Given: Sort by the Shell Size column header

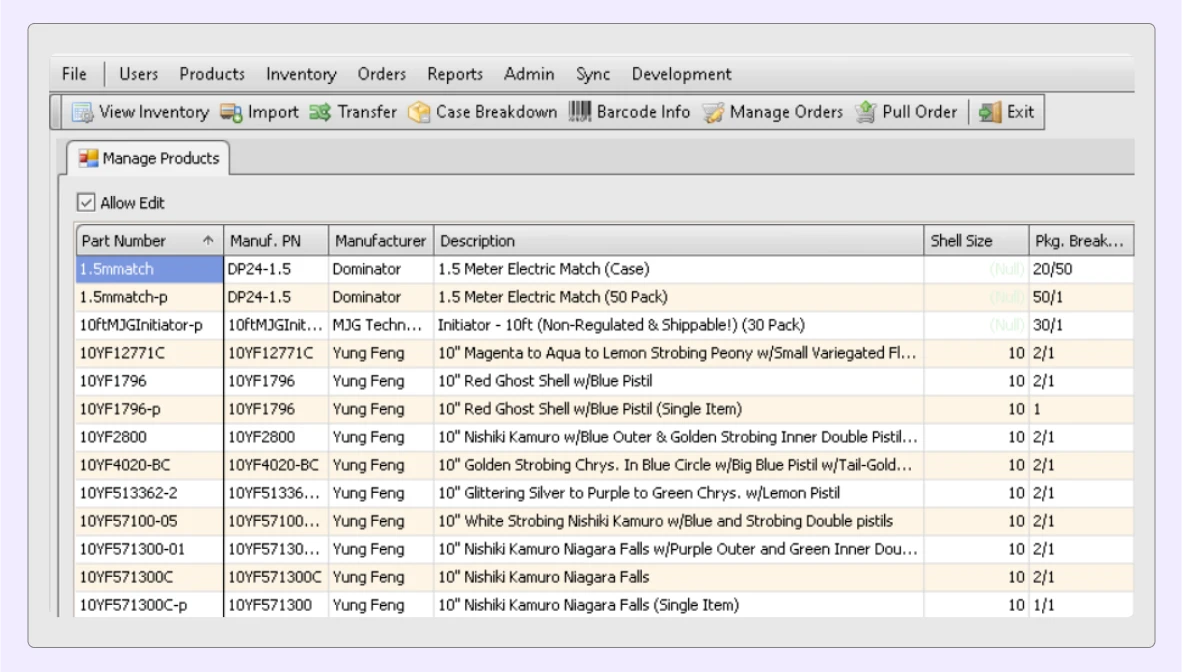Looking at the screenshot, I should [961, 241].
